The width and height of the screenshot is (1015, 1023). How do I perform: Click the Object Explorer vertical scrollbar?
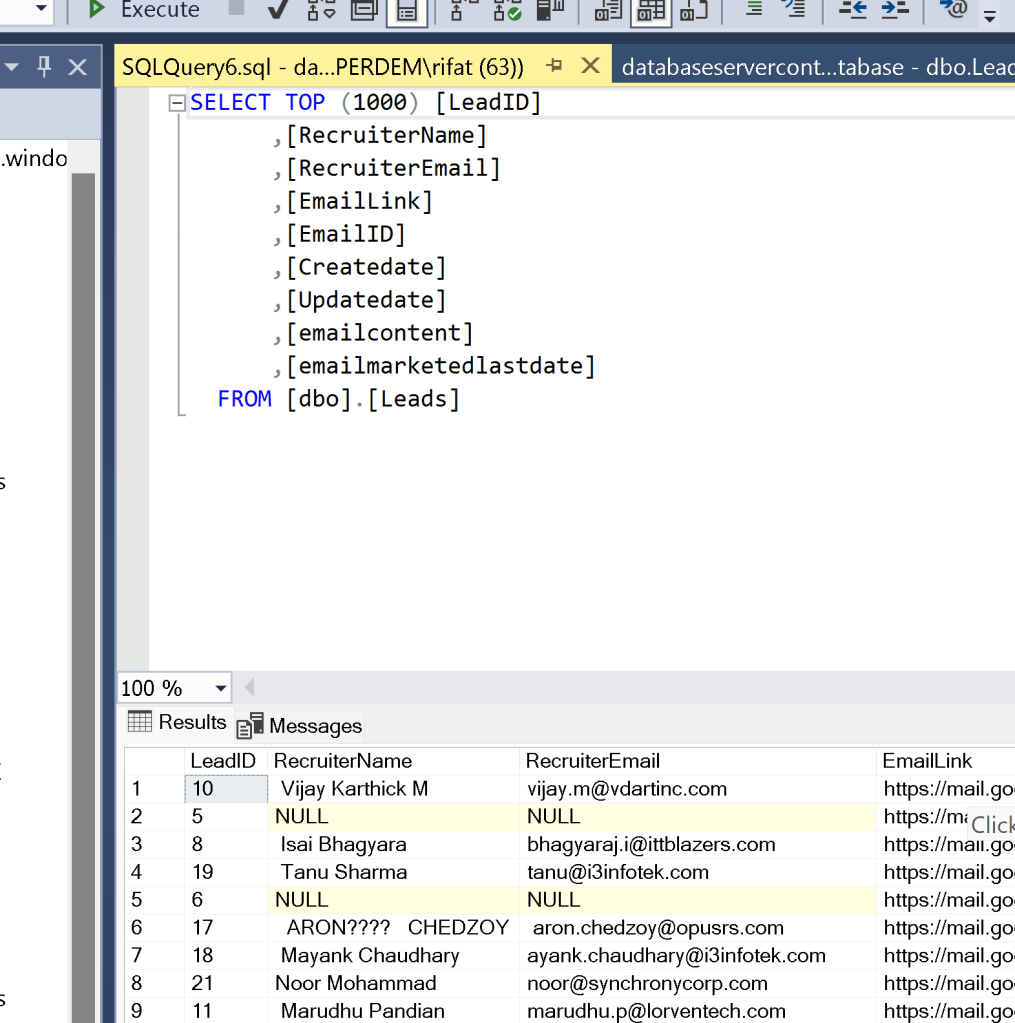click(x=83, y=597)
